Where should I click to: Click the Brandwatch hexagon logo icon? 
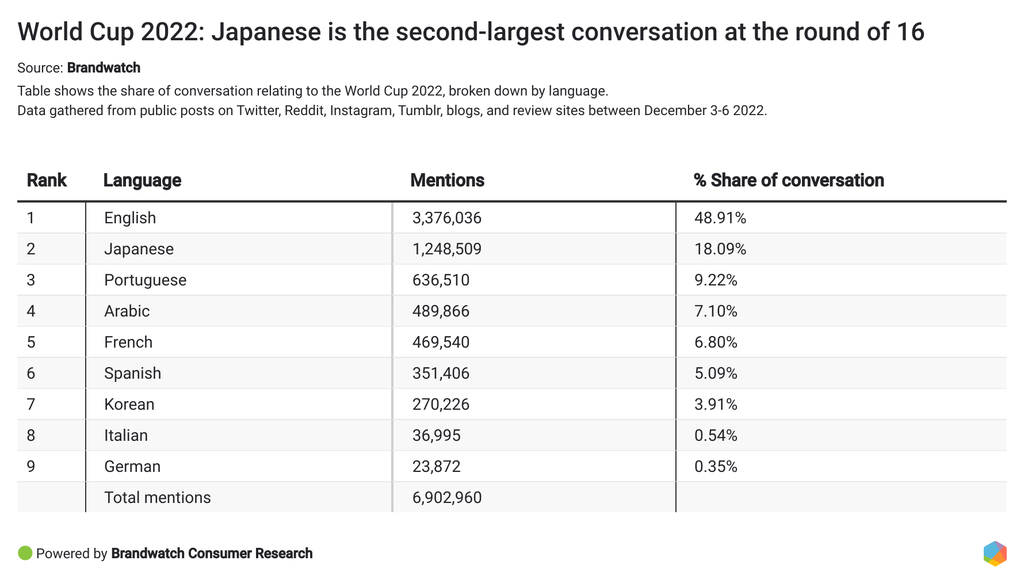click(x=994, y=554)
